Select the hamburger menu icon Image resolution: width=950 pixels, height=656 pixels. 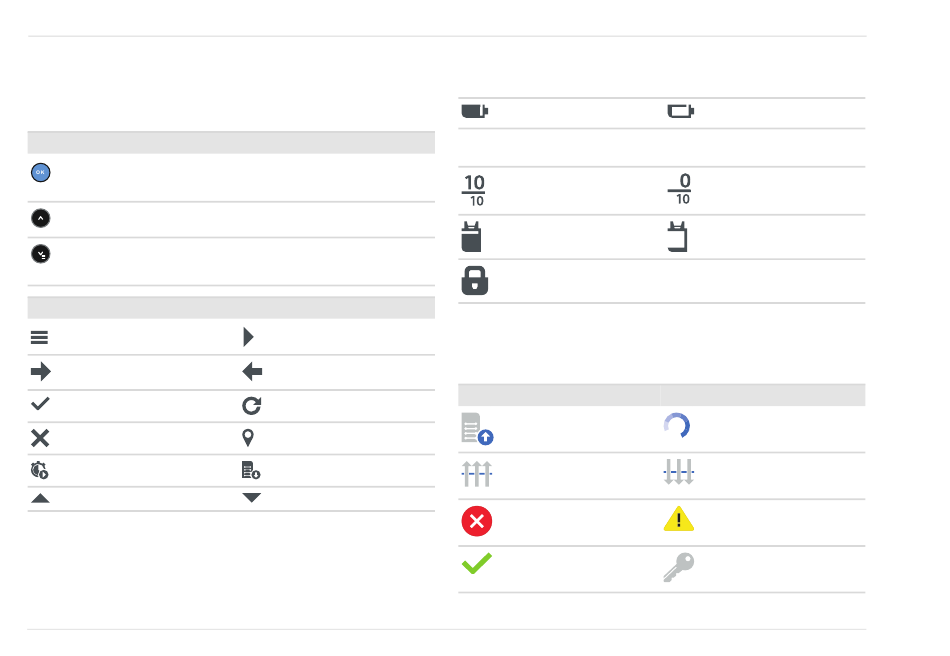(x=39, y=337)
